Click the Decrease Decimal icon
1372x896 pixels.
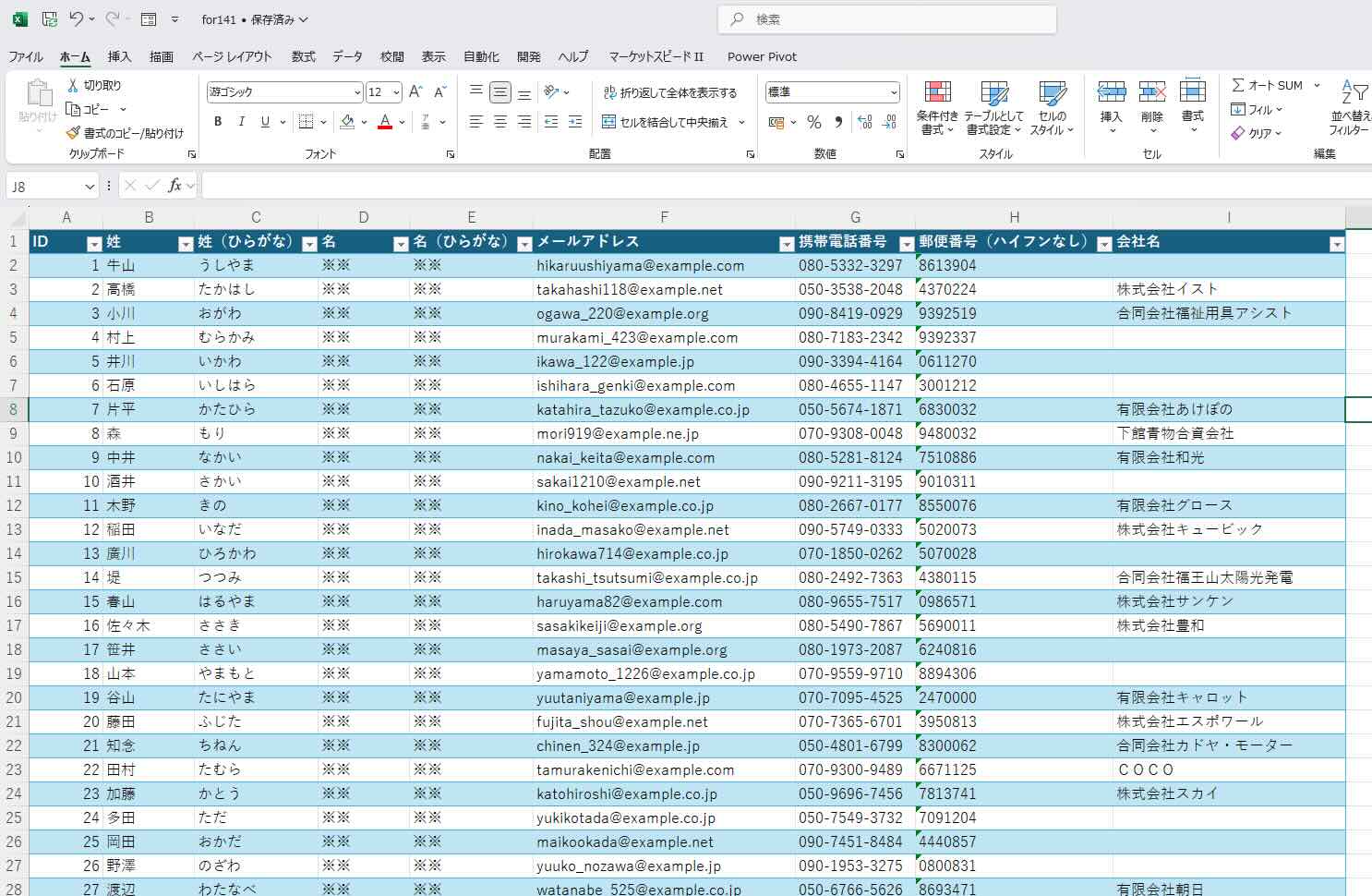click(889, 122)
